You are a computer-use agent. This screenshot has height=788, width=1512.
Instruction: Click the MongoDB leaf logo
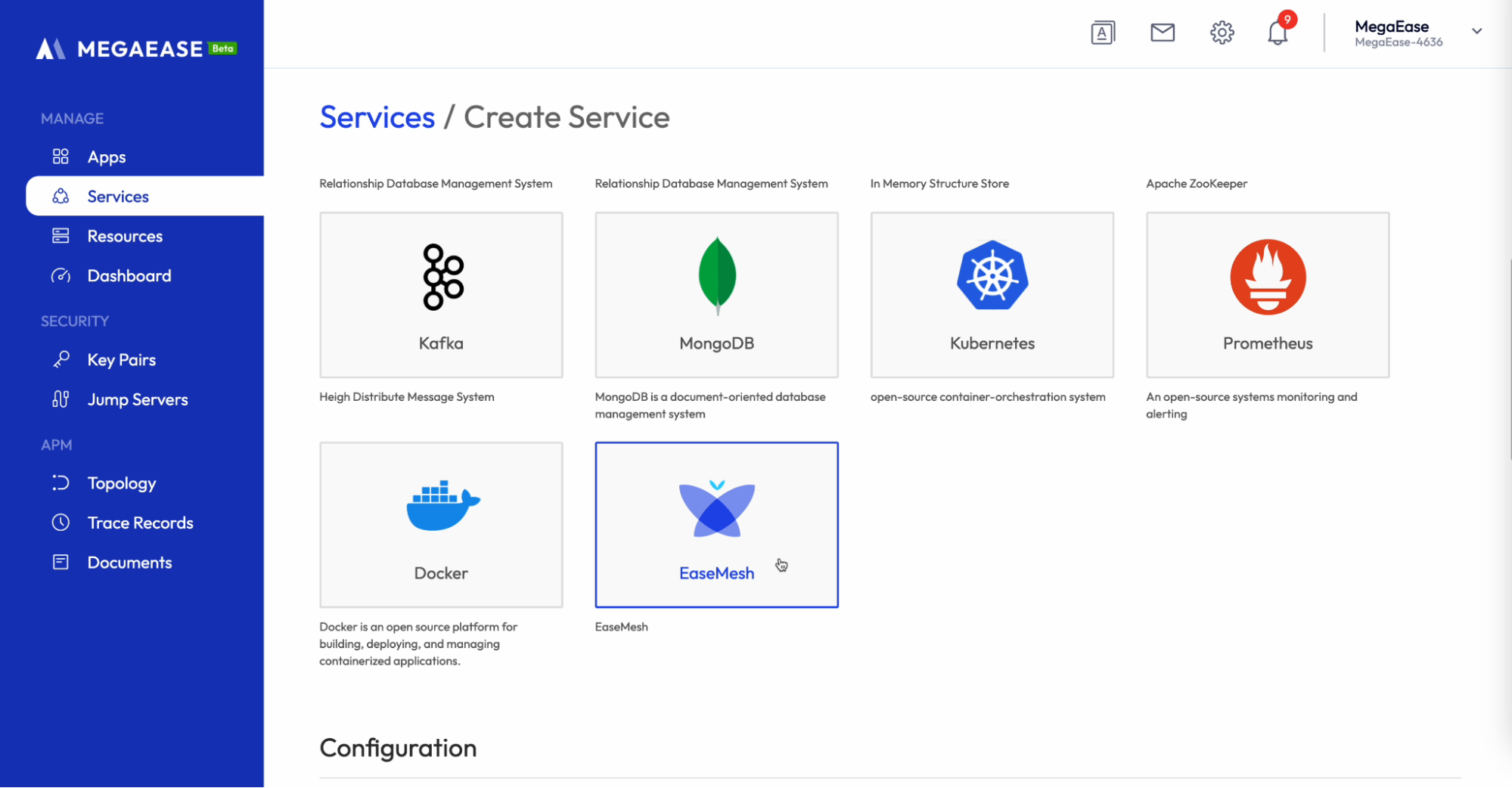pyautogui.click(x=717, y=276)
